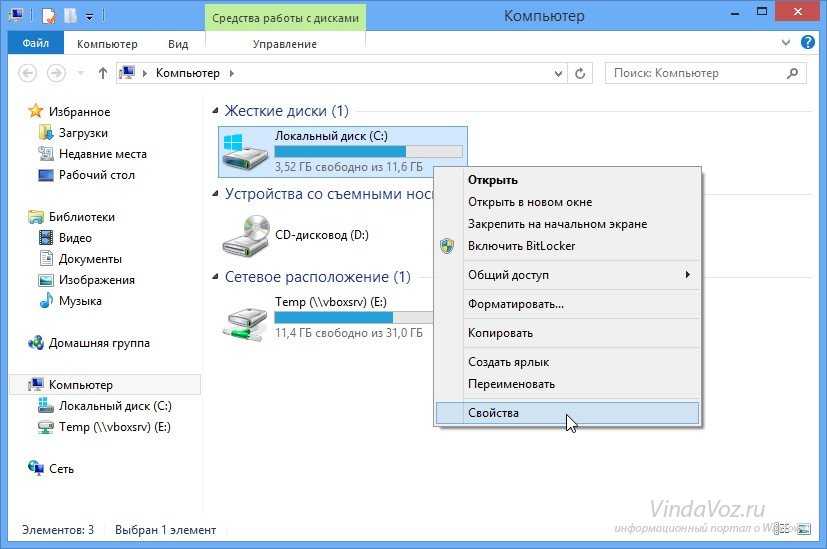
Task: Open address bar history dropdown
Action: point(558,74)
